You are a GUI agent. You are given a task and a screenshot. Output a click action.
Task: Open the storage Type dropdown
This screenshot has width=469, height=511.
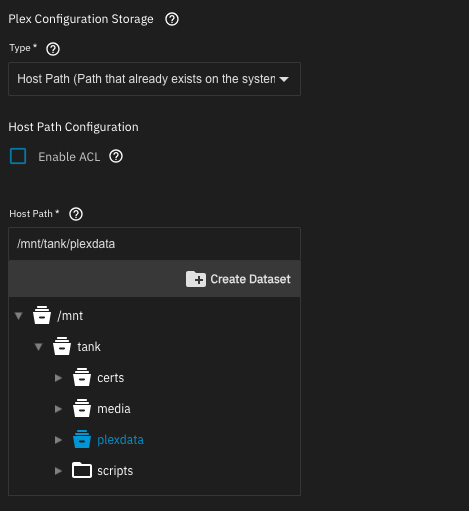[x=154, y=79]
